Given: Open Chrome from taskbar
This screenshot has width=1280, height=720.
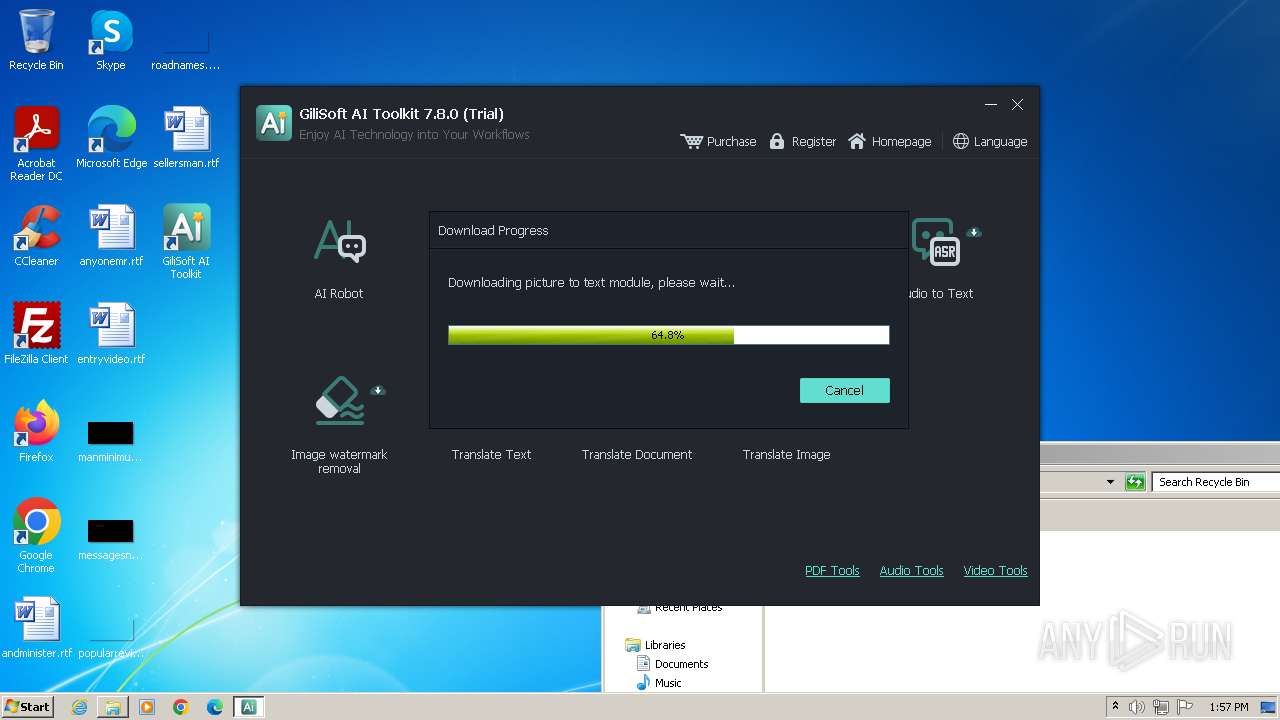Looking at the screenshot, I should click(181, 707).
